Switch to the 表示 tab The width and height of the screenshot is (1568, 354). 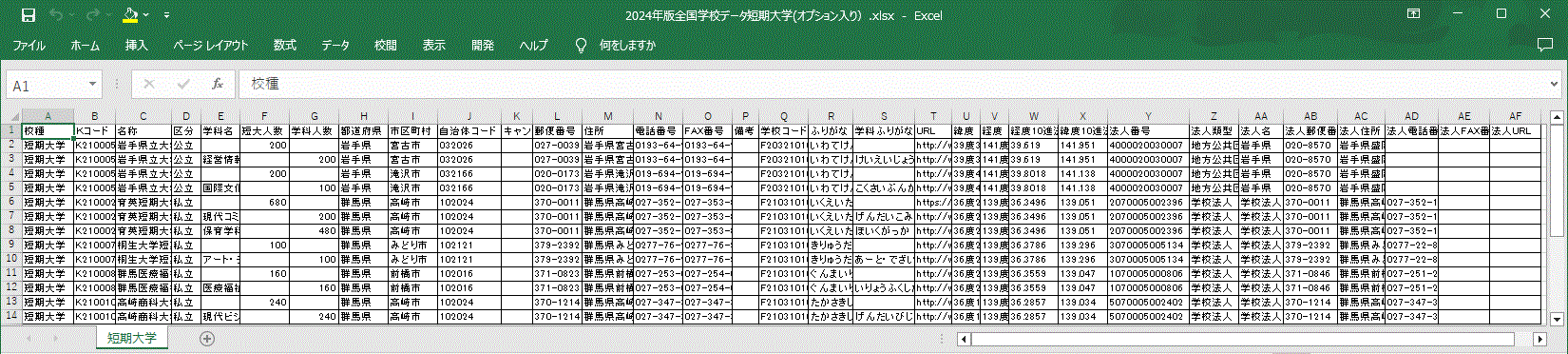434,45
